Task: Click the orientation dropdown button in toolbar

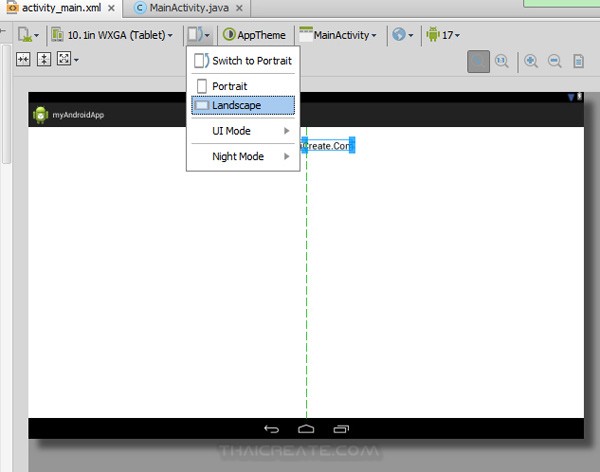Action: click(x=199, y=35)
